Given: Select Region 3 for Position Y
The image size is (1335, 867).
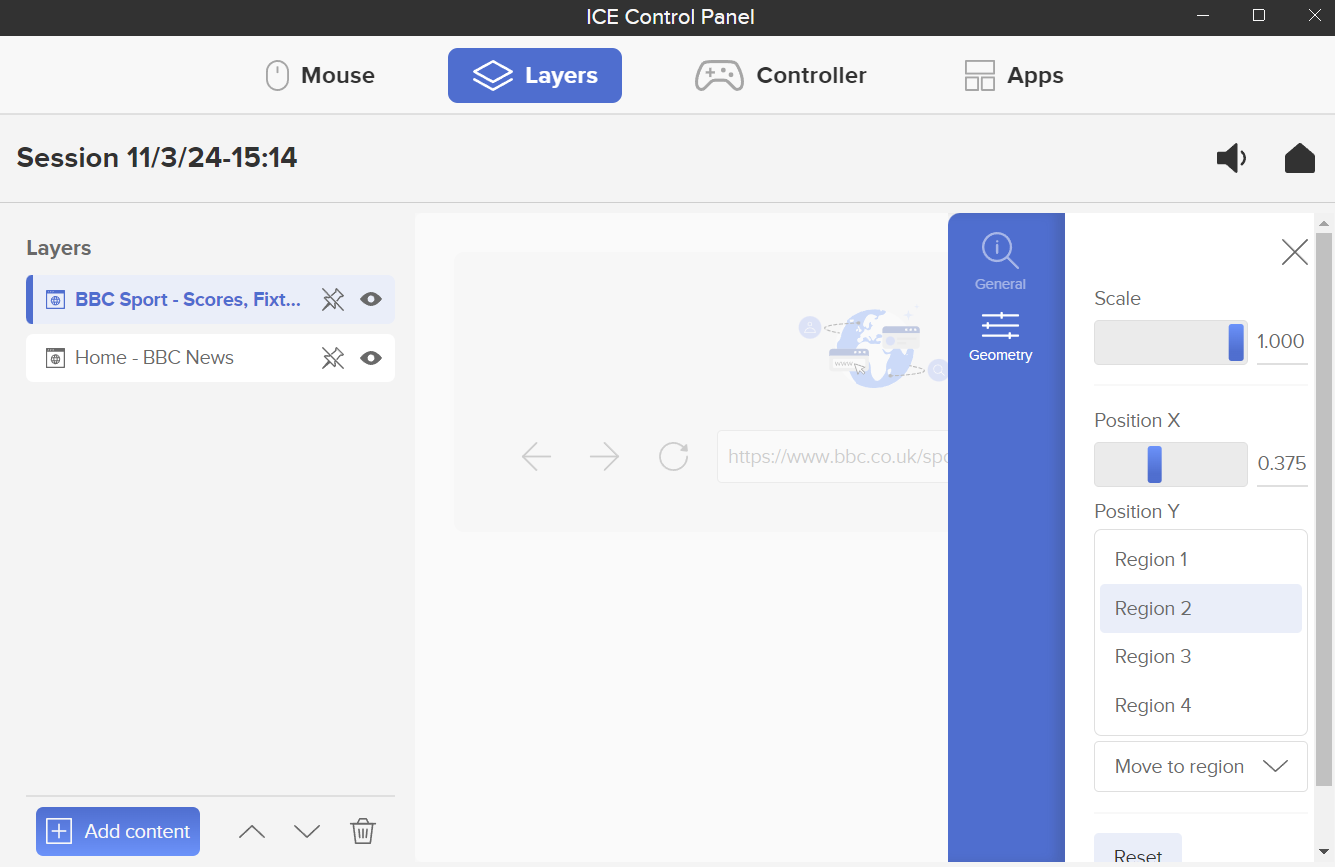Looking at the screenshot, I should [1152, 656].
